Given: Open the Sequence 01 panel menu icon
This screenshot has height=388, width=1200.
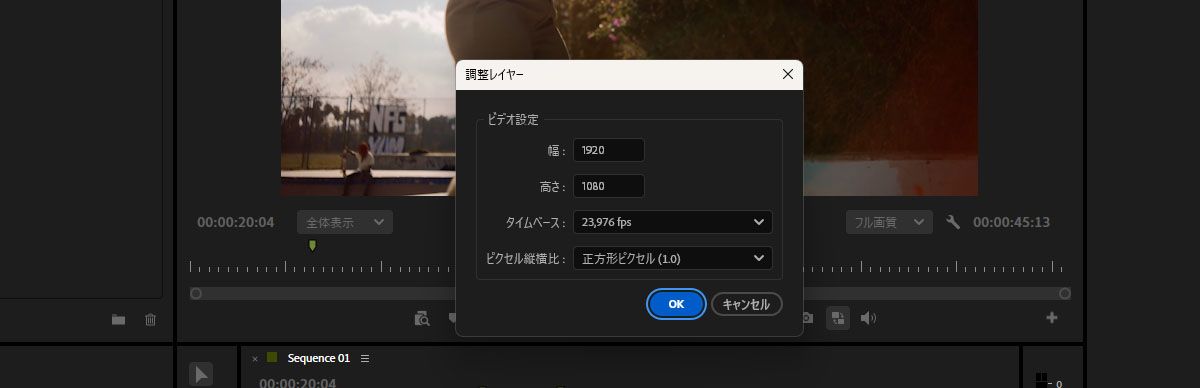Looking at the screenshot, I should click(x=365, y=358).
